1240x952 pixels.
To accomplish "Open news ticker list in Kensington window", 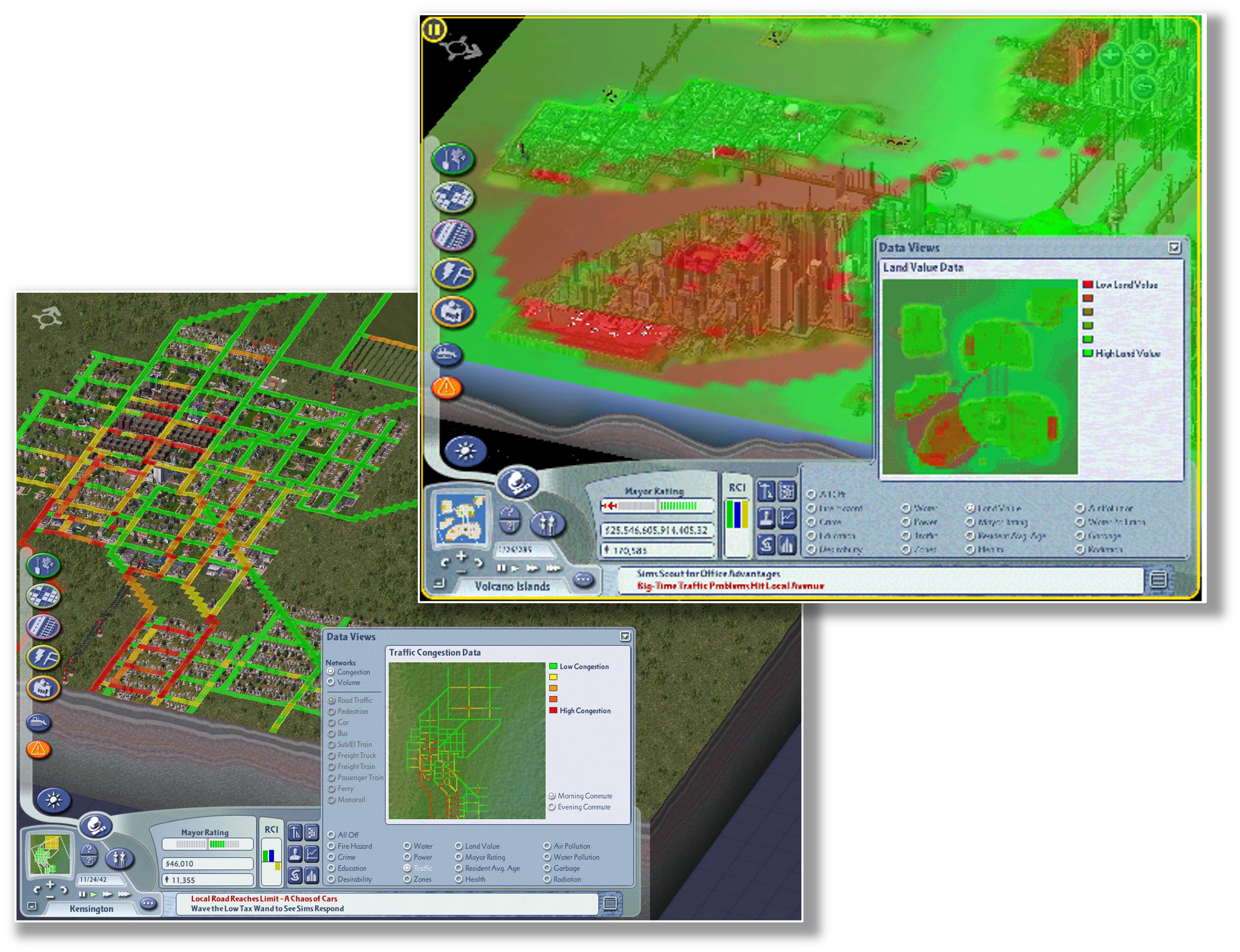I will [610, 903].
